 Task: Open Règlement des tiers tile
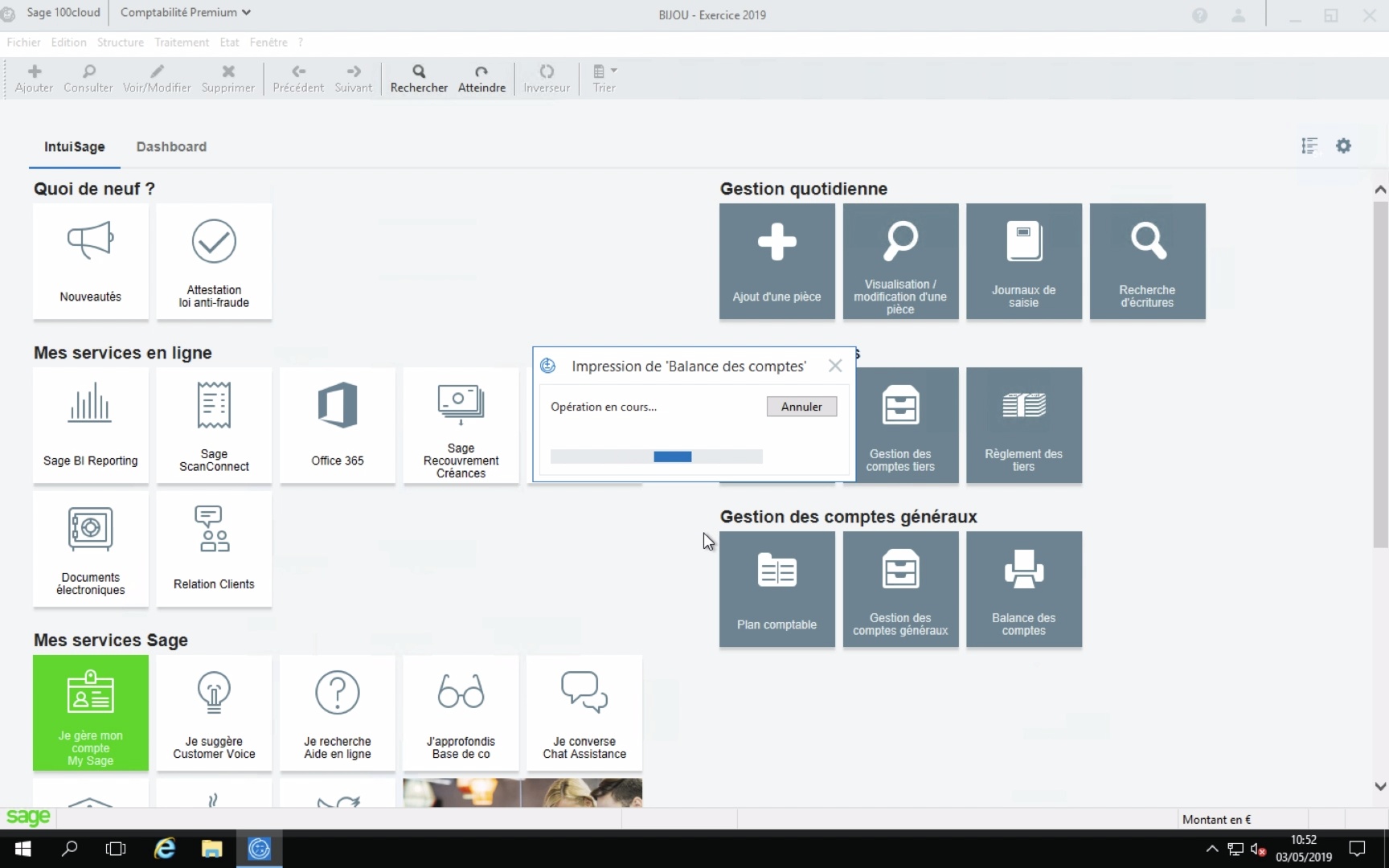pos(1024,425)
